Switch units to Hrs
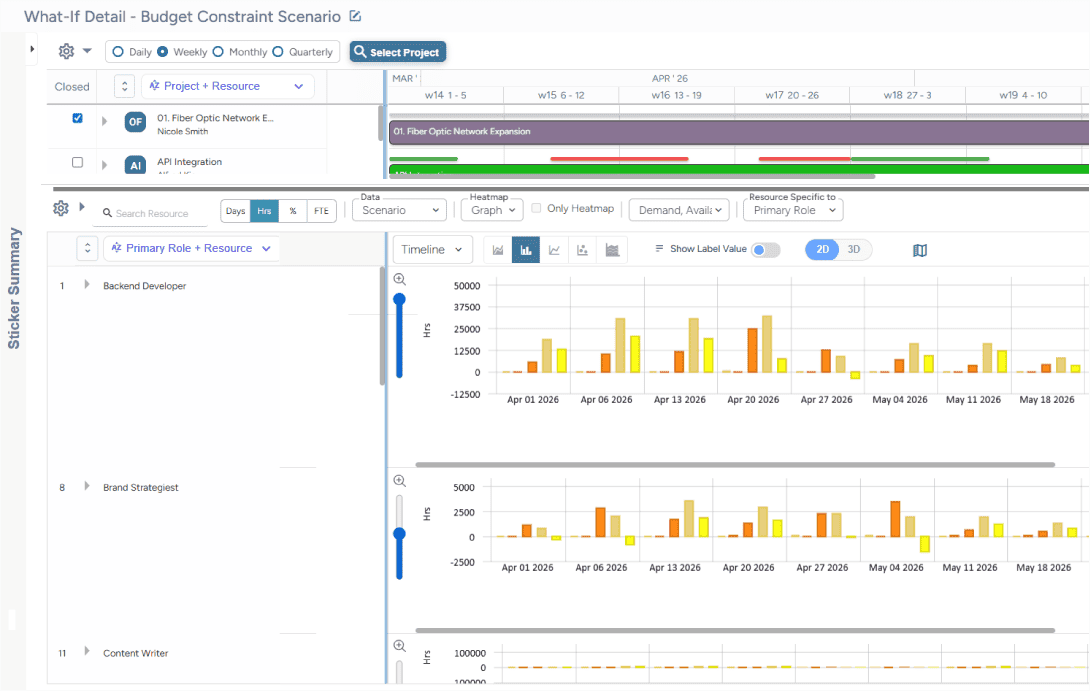 click(264, 211)
